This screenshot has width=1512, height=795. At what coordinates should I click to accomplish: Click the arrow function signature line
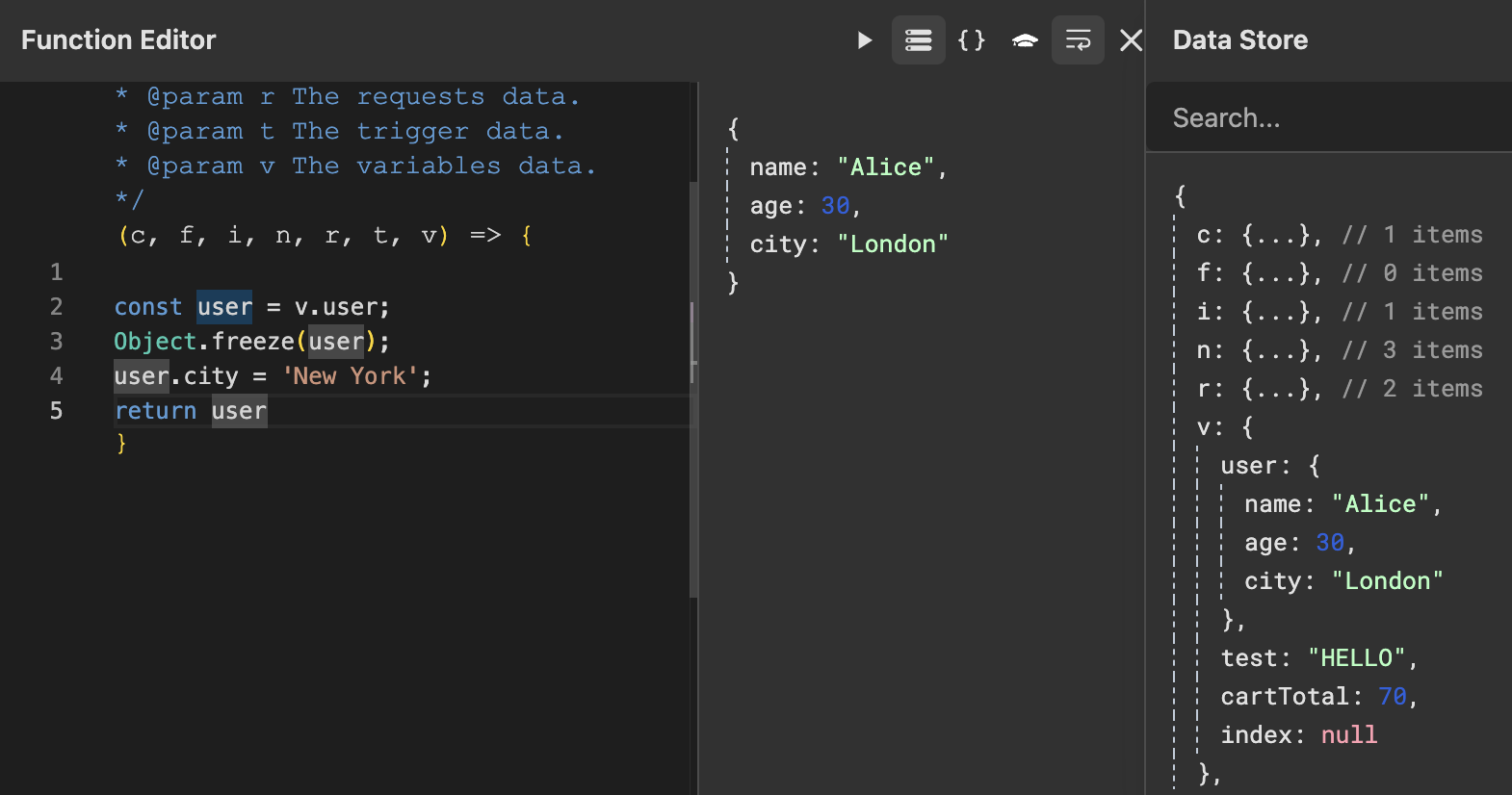tap(325, 236)
